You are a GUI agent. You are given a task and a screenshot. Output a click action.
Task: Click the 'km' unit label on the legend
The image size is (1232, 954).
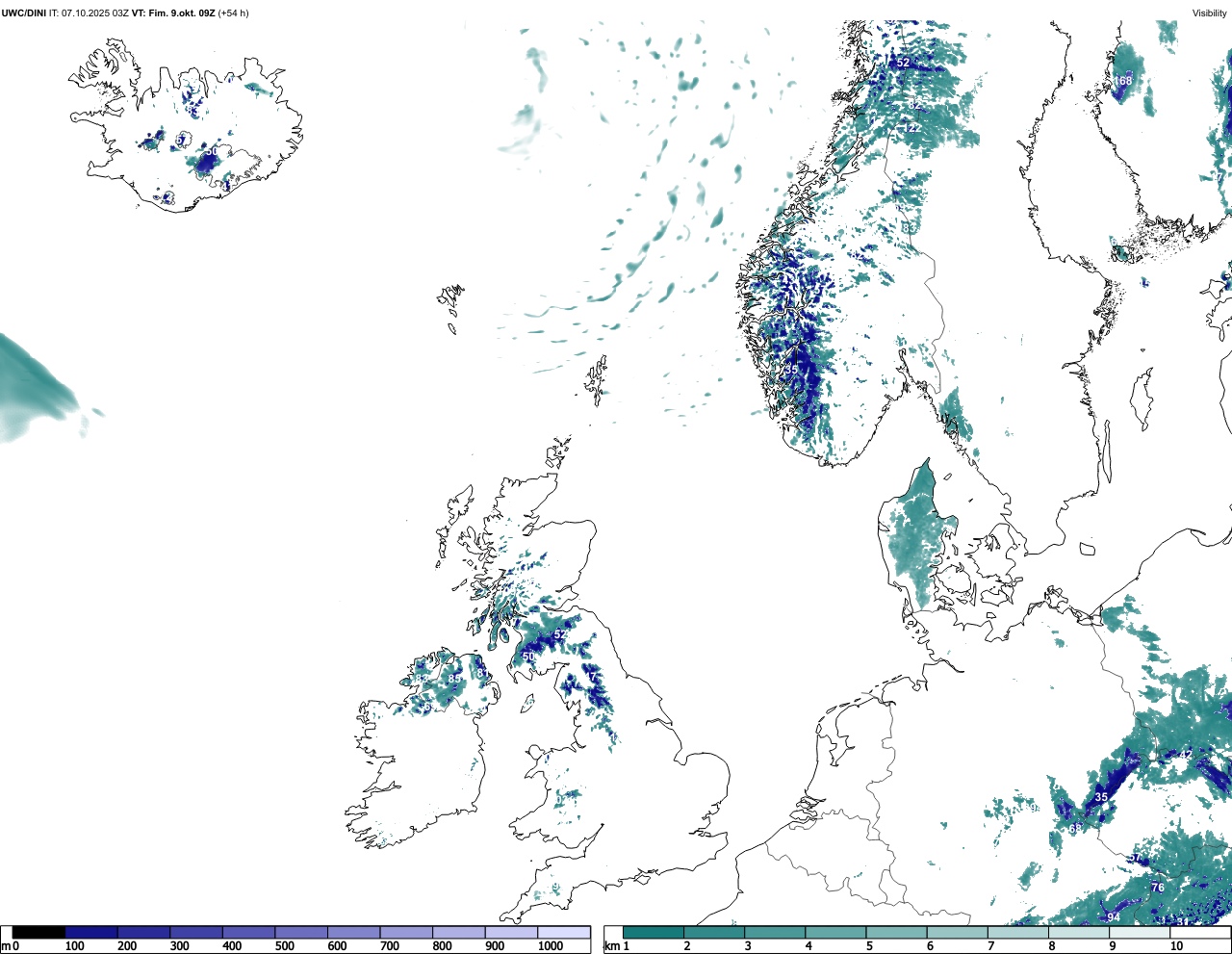click(611, 946)
